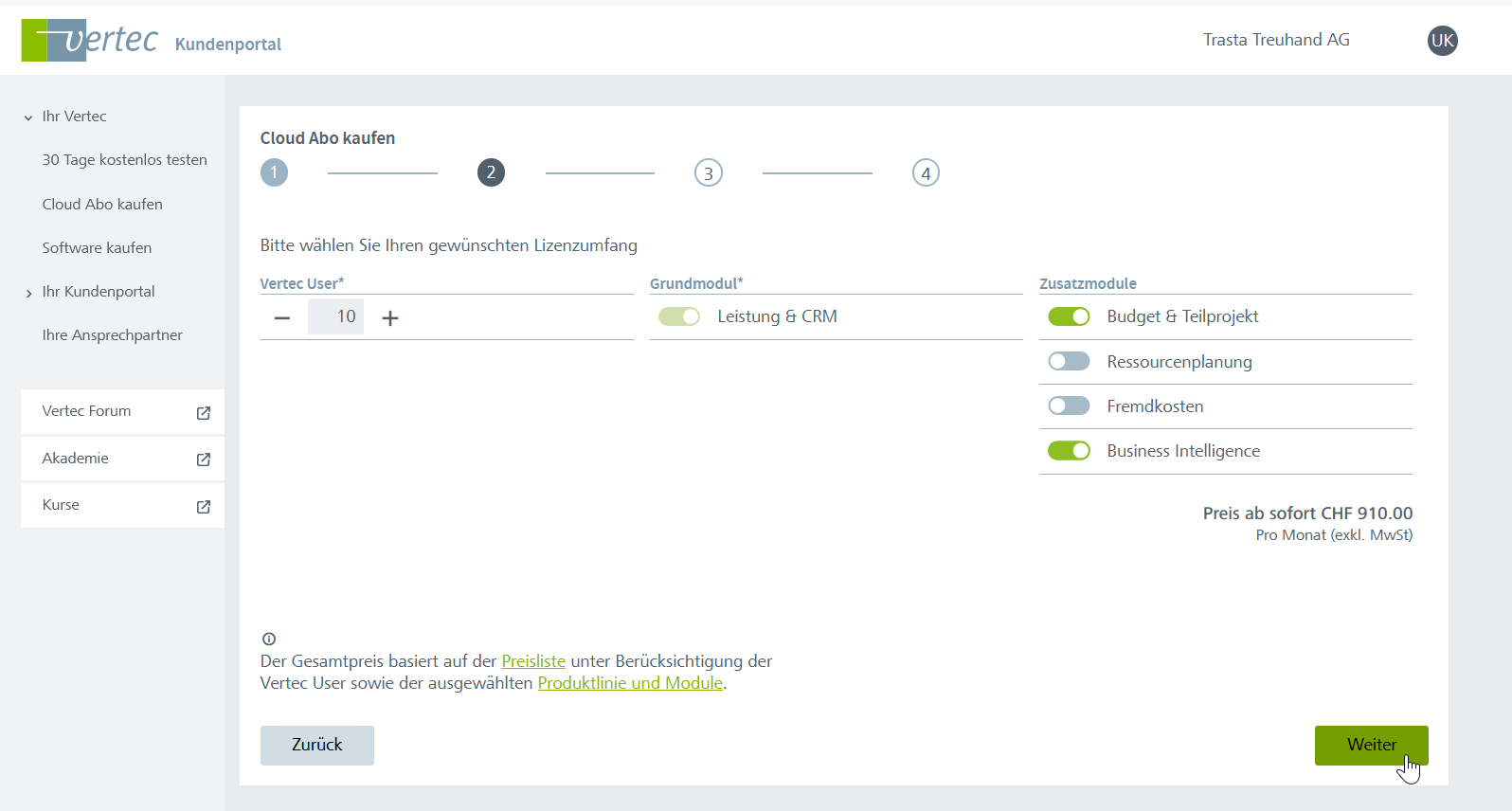Open 30 Tage kostenlos testen
The width and height of the screenshot is (1512, 811).
(x=124, y=160)
